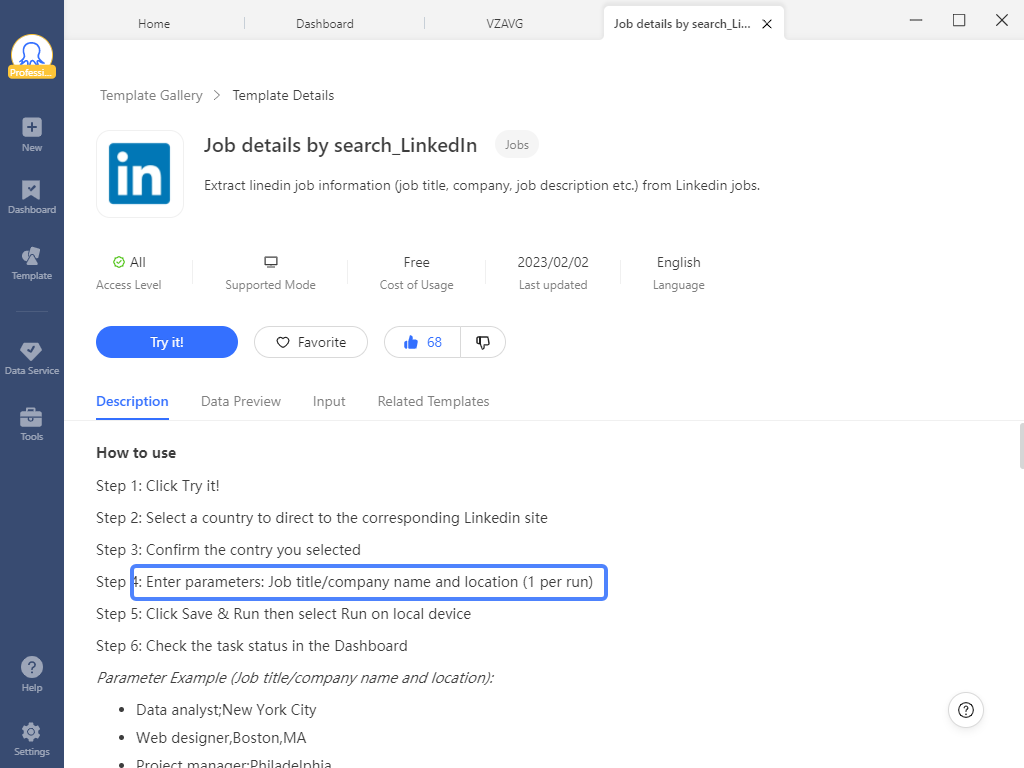The width and height of the screenshot is (1024, 768).
Task: Click the vertical scrollbar on the right
Action: click(x=1021, y=446)
